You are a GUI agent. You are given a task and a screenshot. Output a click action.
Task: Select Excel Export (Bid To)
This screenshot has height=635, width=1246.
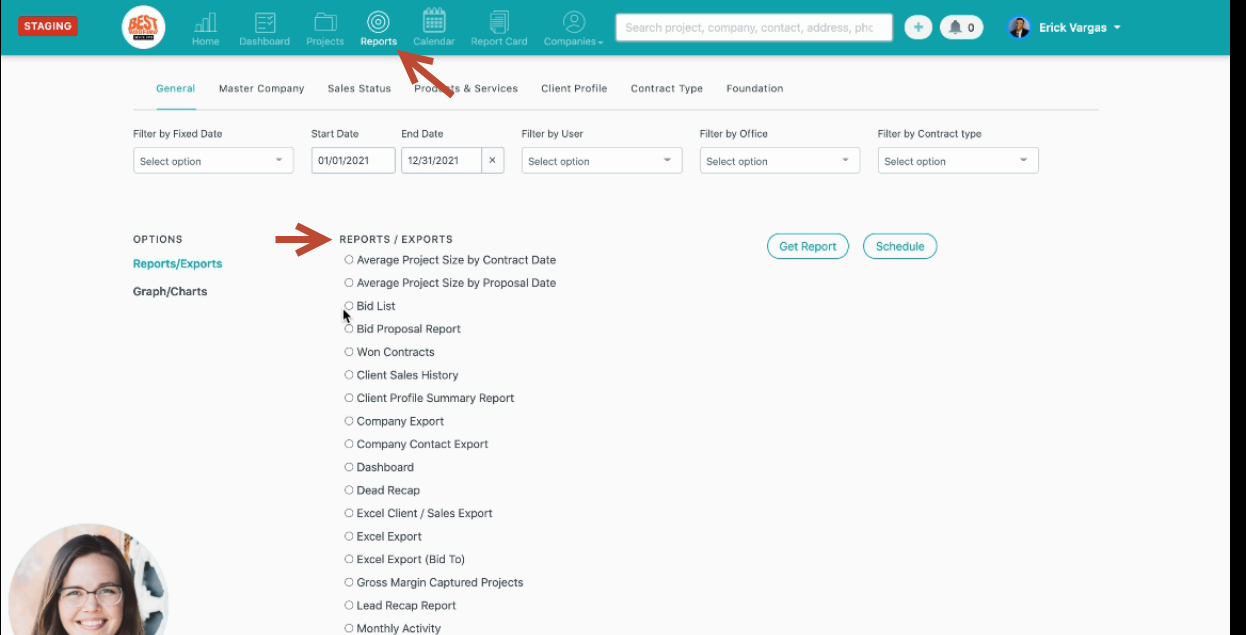[x=349, y=559]
